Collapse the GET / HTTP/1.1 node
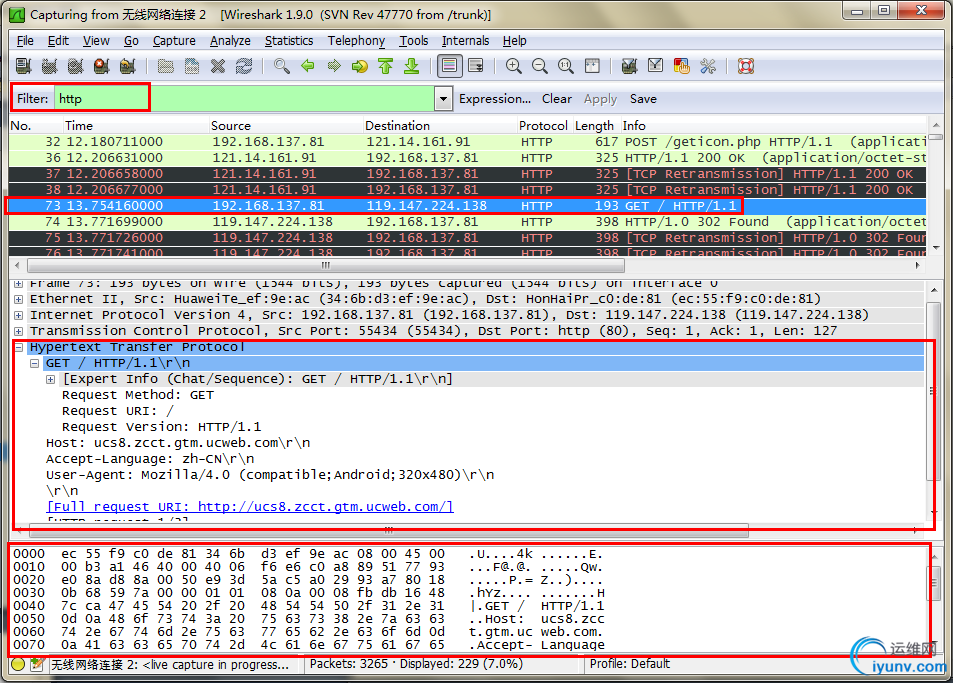Screen dimensions: 953x683 tap(35, 363)
